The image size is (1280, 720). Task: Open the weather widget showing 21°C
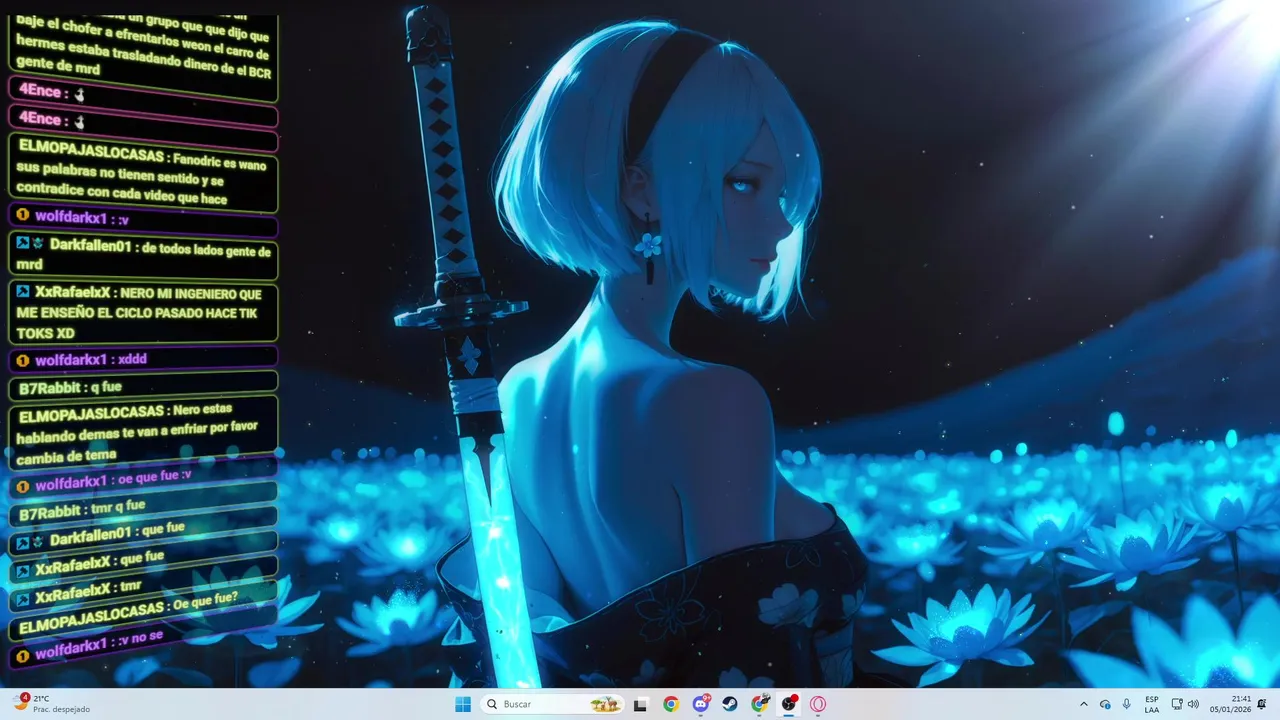click(x=52, y=704)
